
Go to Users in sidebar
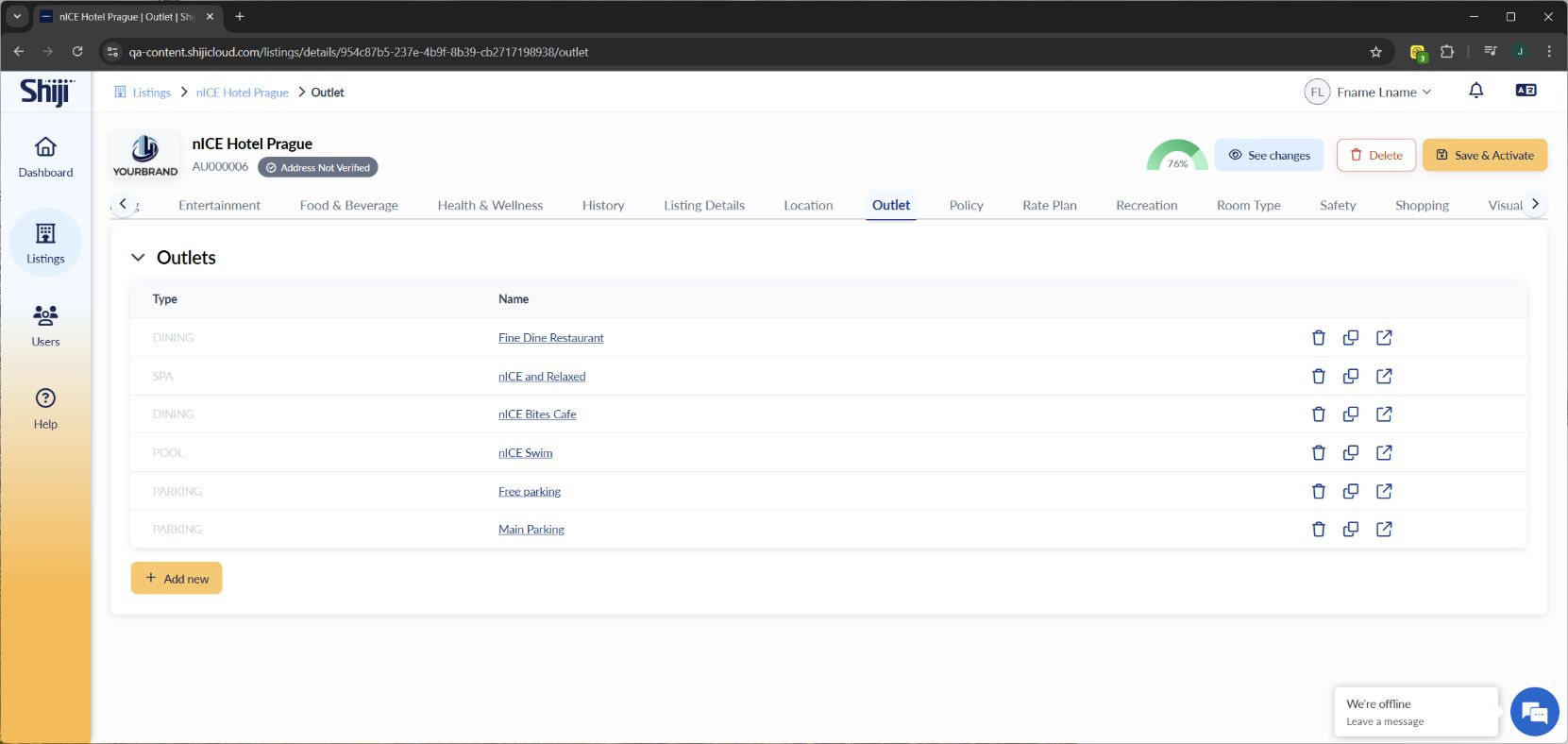(45, 326)
